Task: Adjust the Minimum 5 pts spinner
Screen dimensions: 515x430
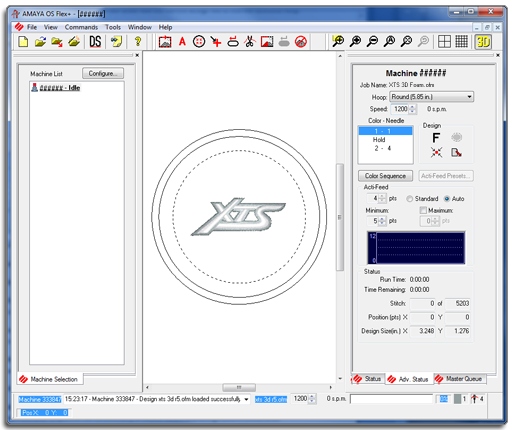Action: (382, 221)
